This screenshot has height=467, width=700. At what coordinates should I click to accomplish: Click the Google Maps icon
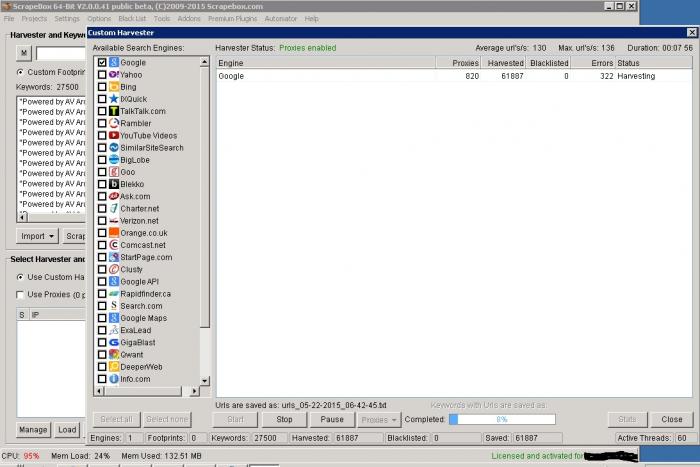[114, 318]
